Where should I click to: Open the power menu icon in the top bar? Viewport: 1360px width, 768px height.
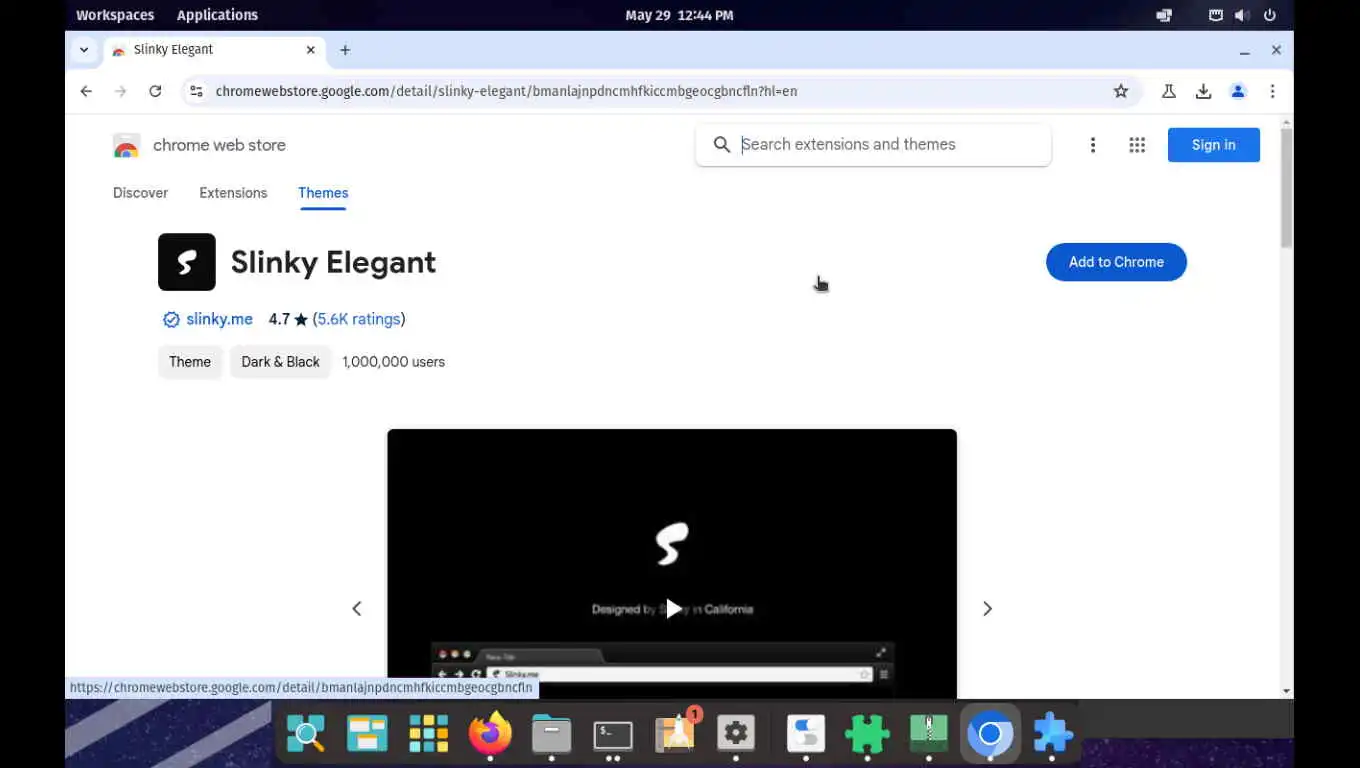[x=1270, y=15]
